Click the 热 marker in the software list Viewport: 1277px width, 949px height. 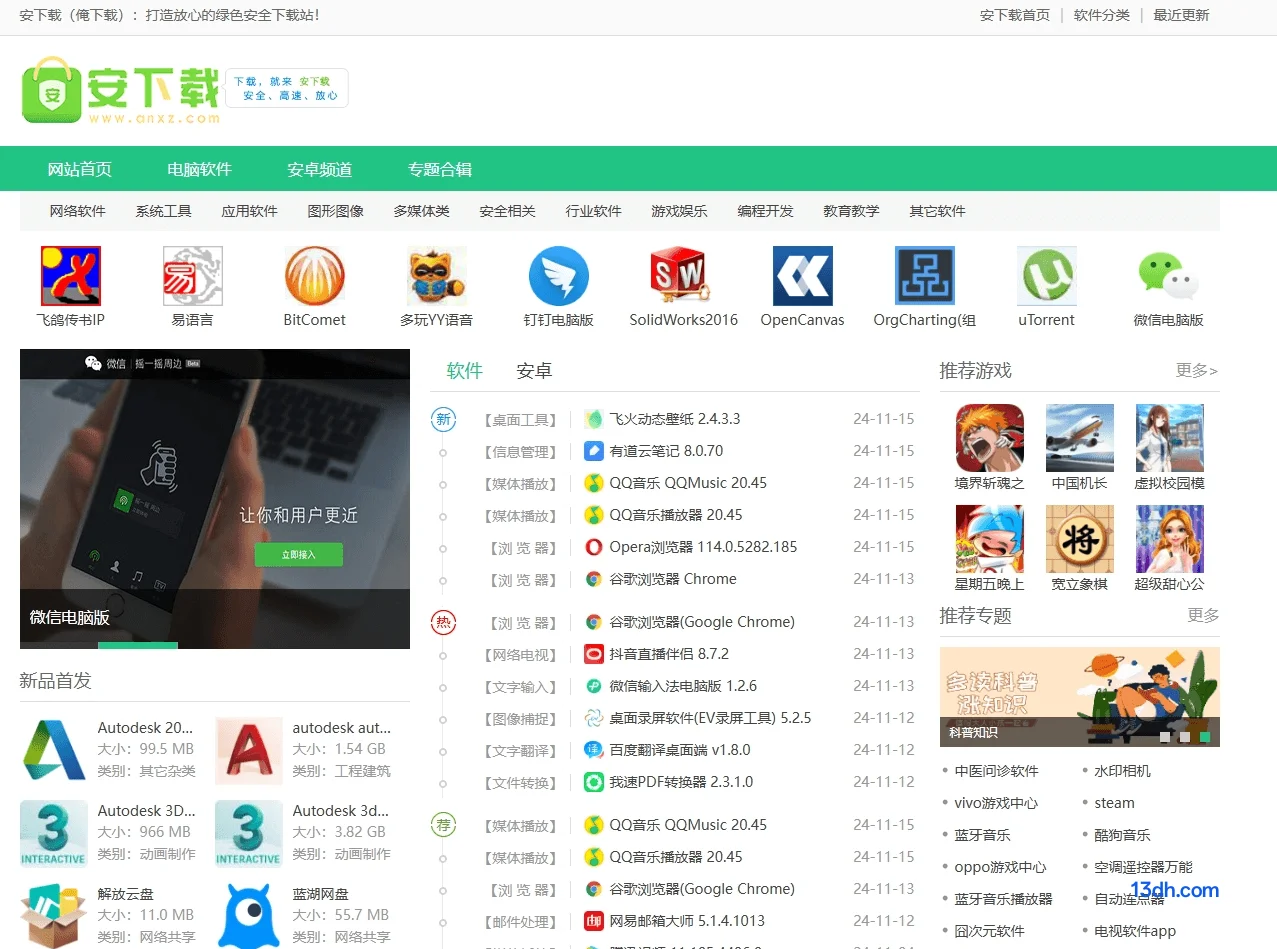(443, 622)
